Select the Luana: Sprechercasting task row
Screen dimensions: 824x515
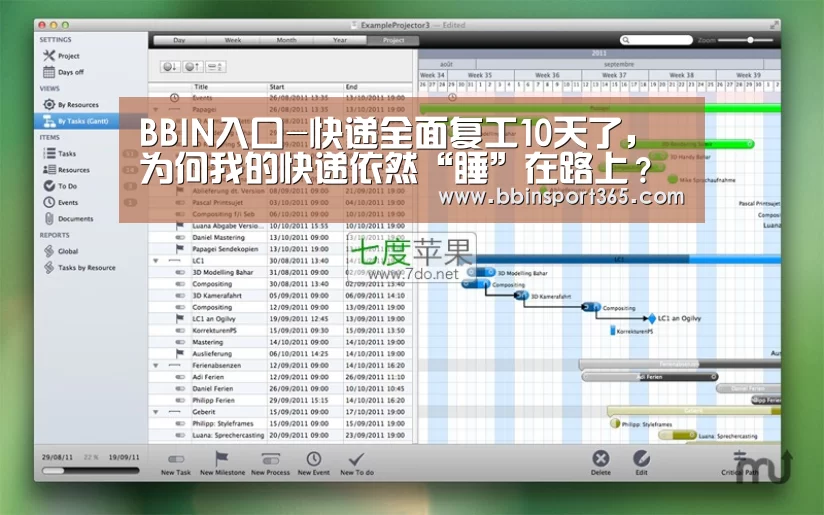pos(281,435)
